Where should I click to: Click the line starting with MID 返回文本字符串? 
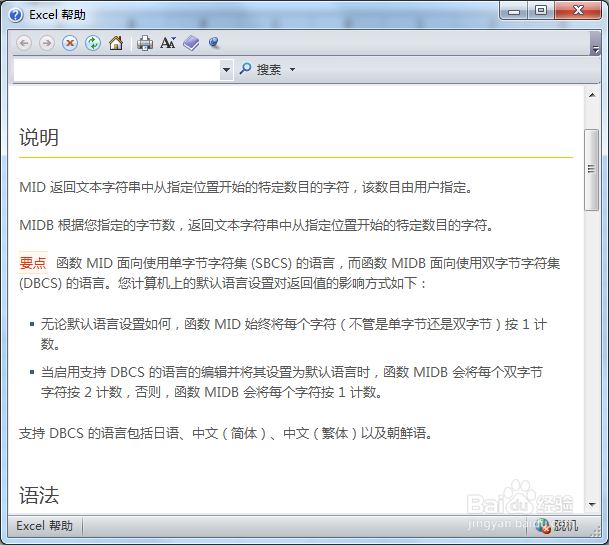(246, 187)
